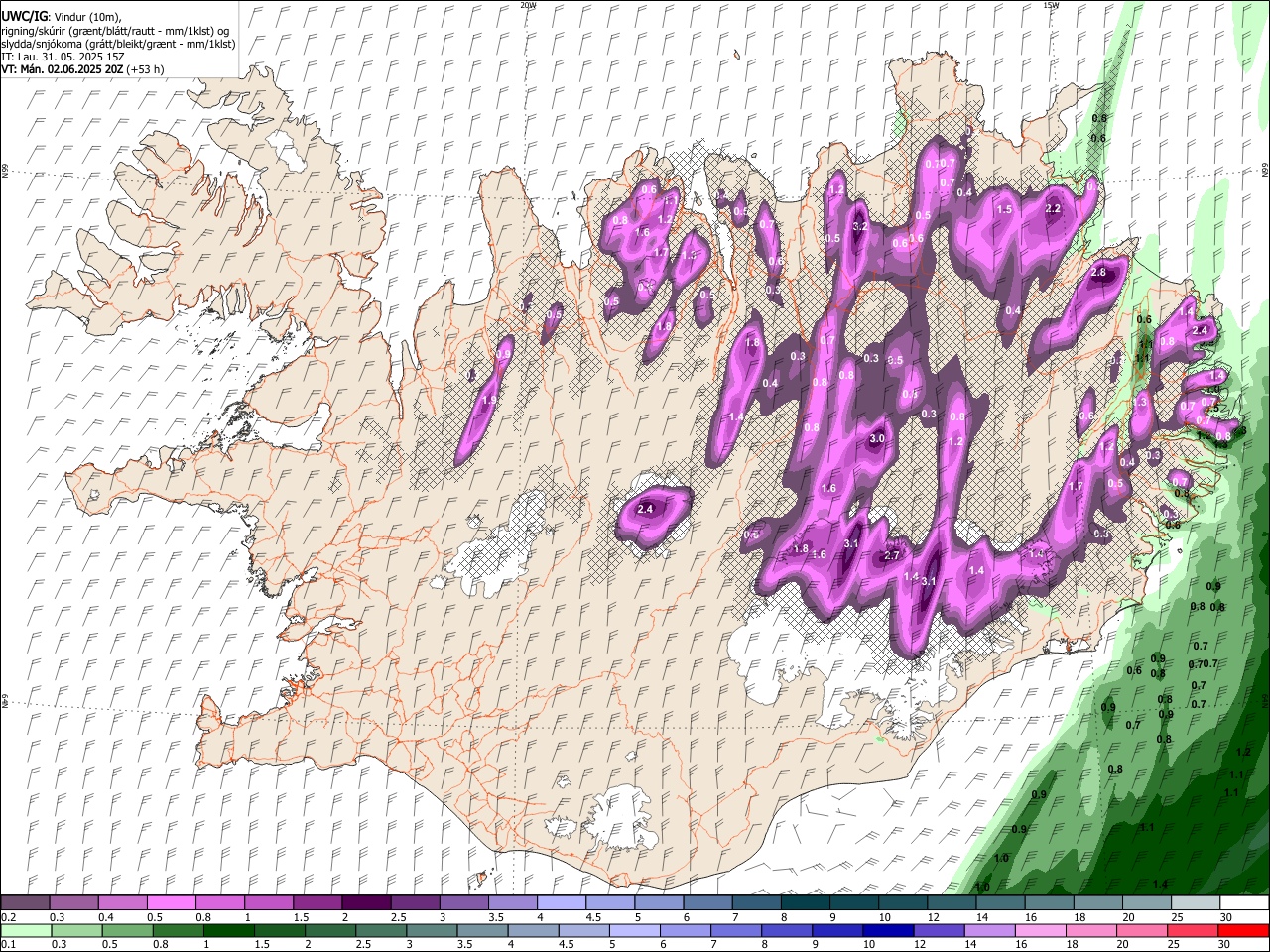Click the "20W" longitude label
1270x952 pixels.
[x=528, y=5]
